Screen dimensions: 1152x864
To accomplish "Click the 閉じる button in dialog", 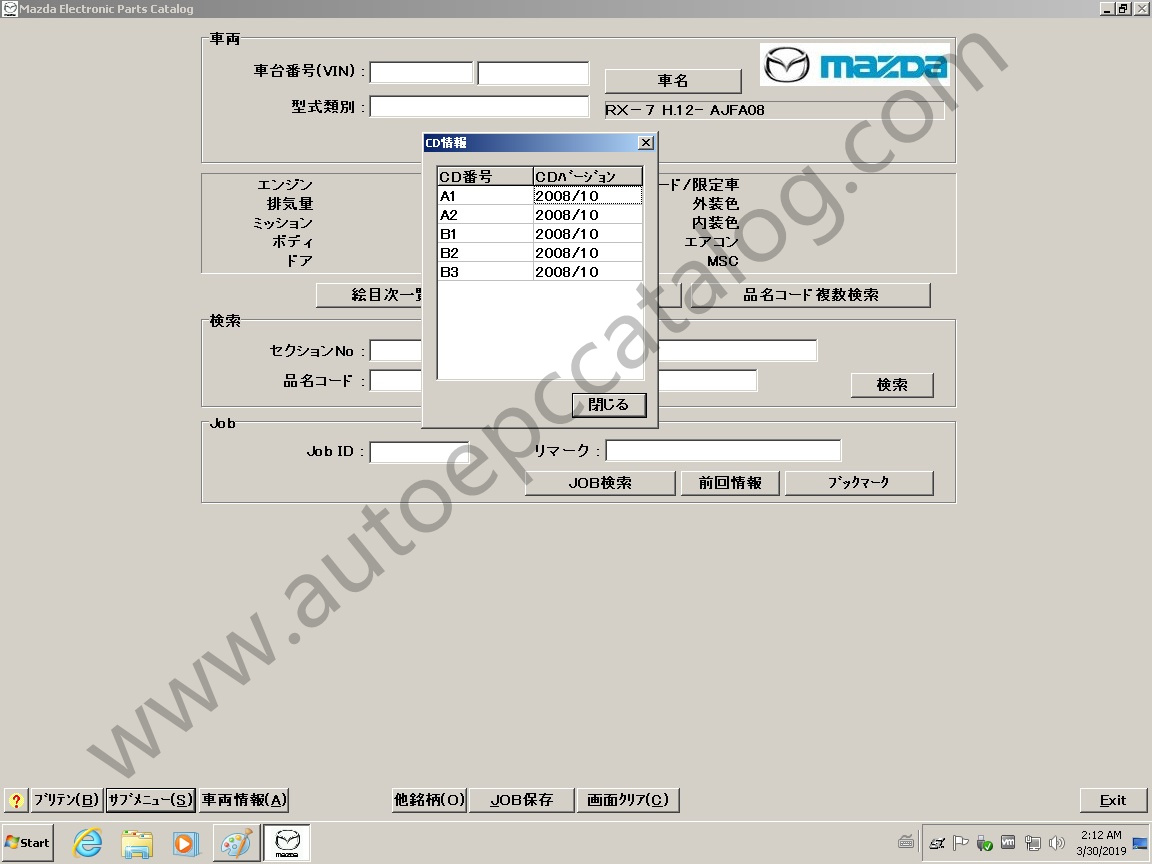I will click(x=609, y=405).
